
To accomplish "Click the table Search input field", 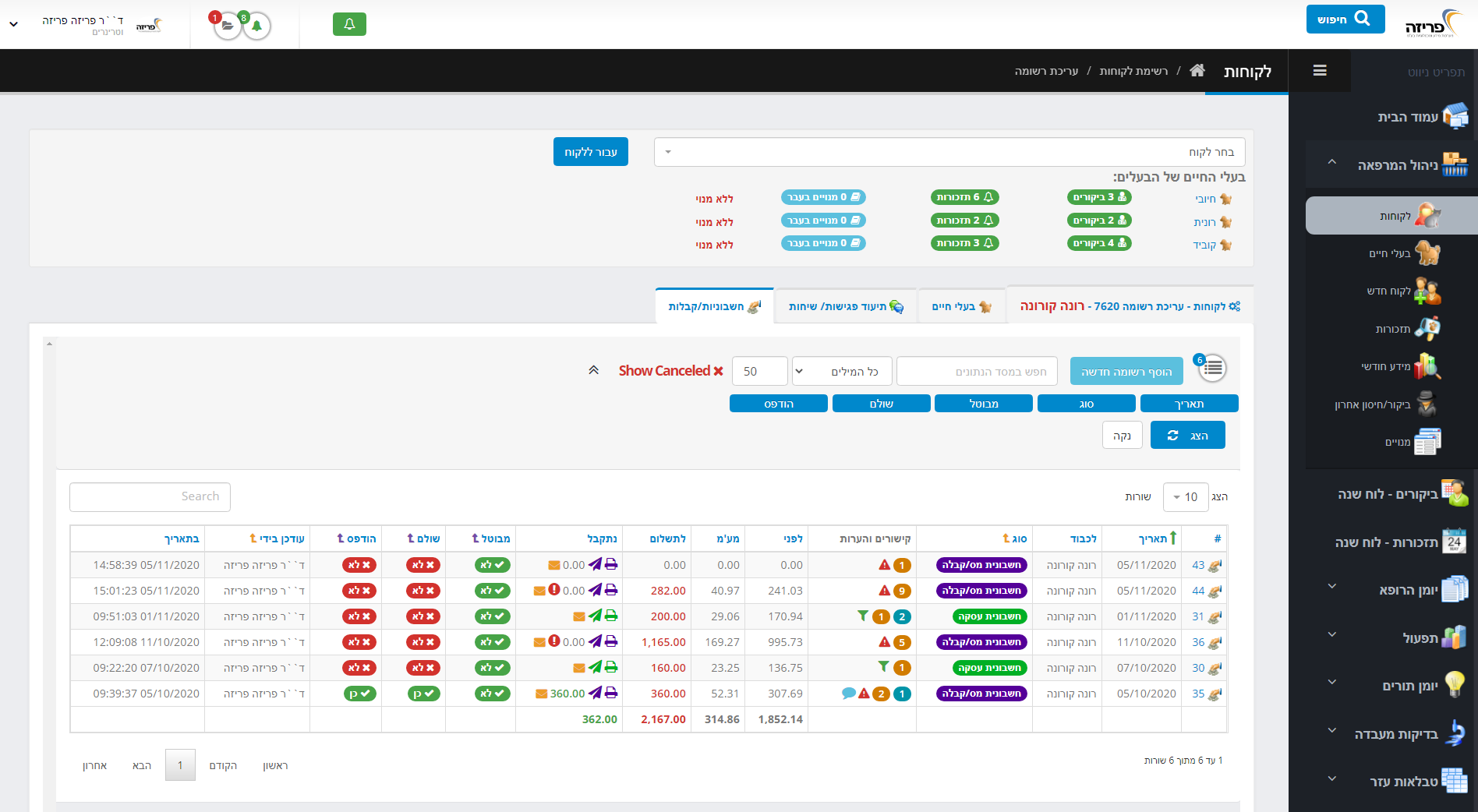I will point(150,496).
